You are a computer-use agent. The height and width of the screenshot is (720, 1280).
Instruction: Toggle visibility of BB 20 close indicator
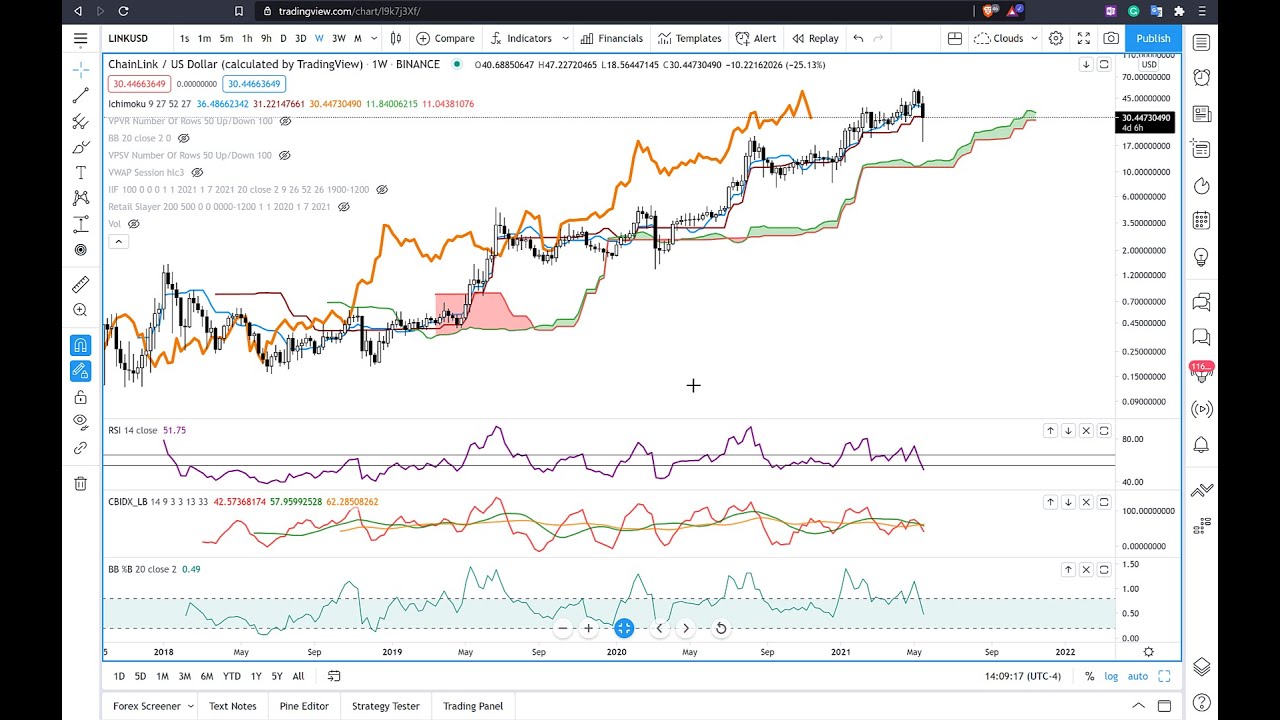click(183, 138)
